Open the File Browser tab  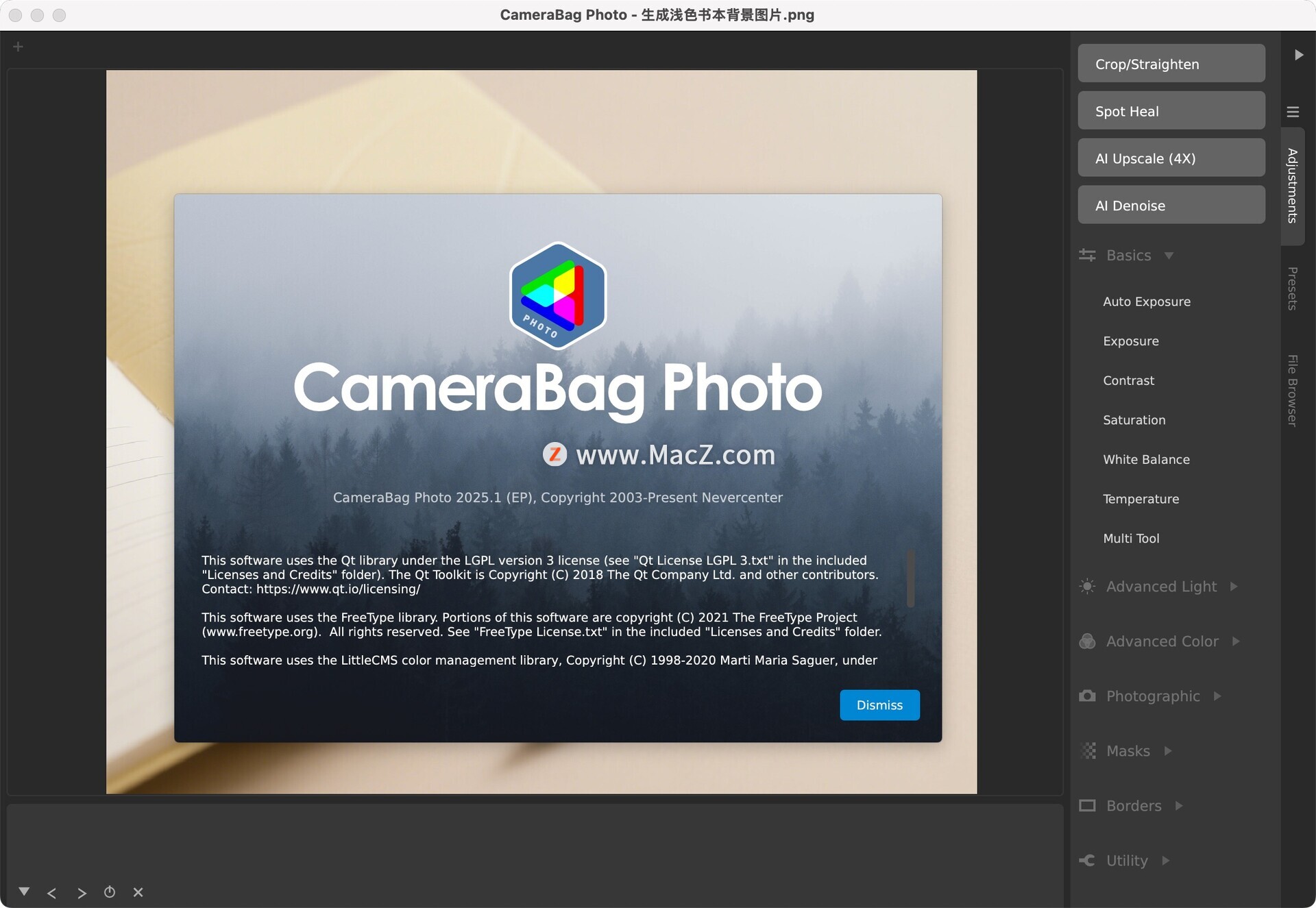click(x=1293, y=391)
